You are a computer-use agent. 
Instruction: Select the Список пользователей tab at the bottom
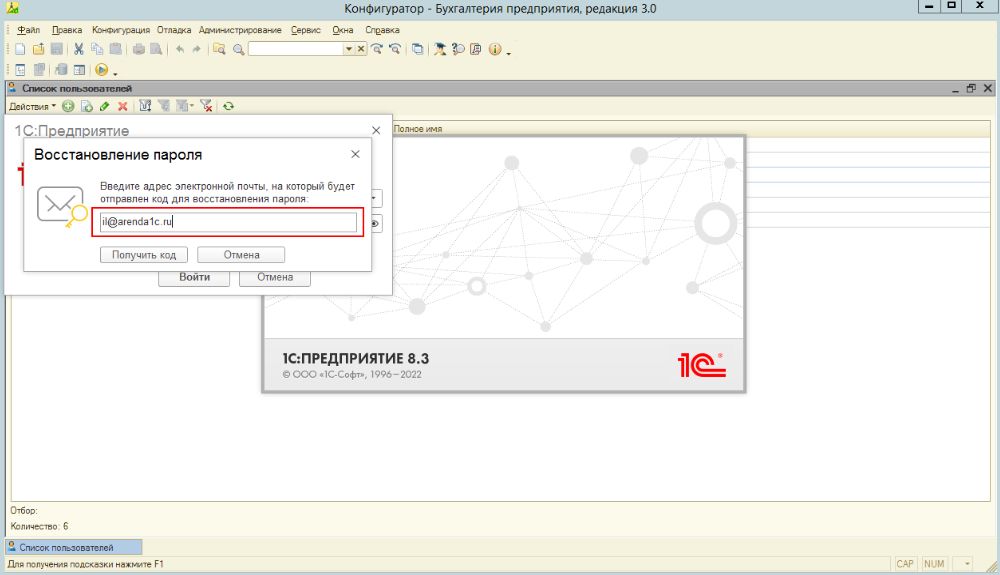pyautogui.click(x=74, y=548)
